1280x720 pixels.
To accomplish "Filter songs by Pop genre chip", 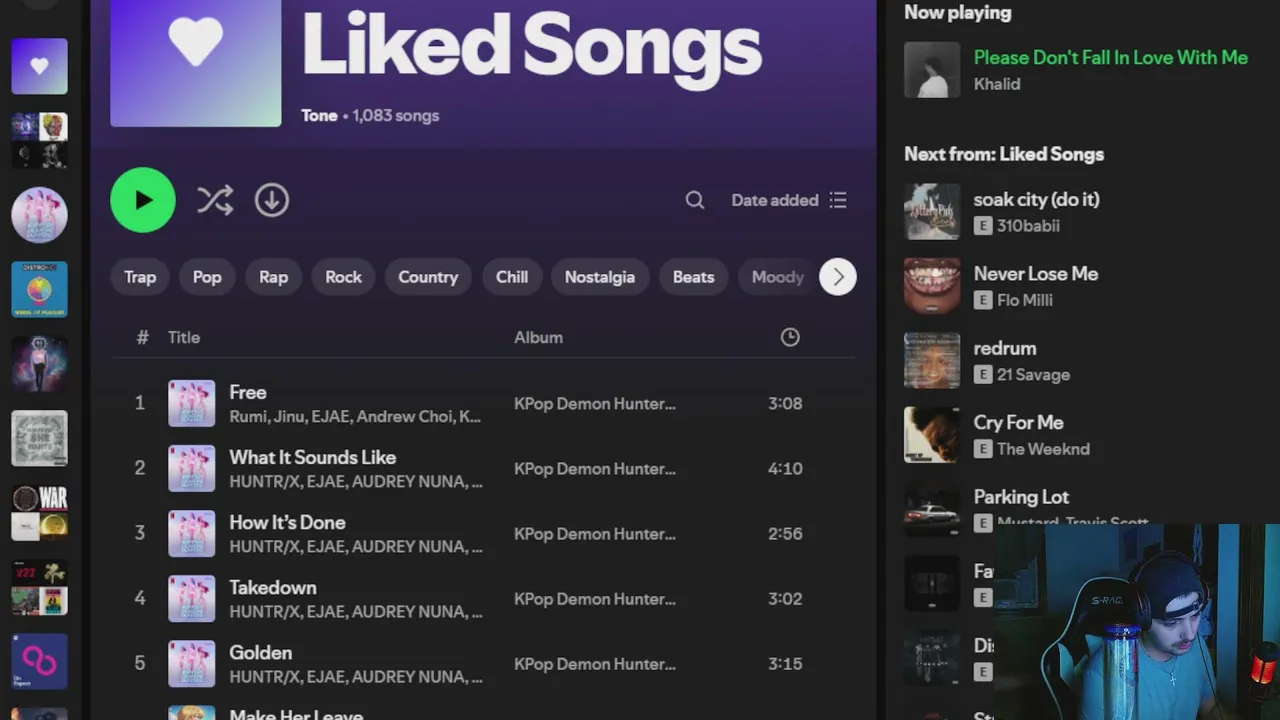I will tap(207, 277).
